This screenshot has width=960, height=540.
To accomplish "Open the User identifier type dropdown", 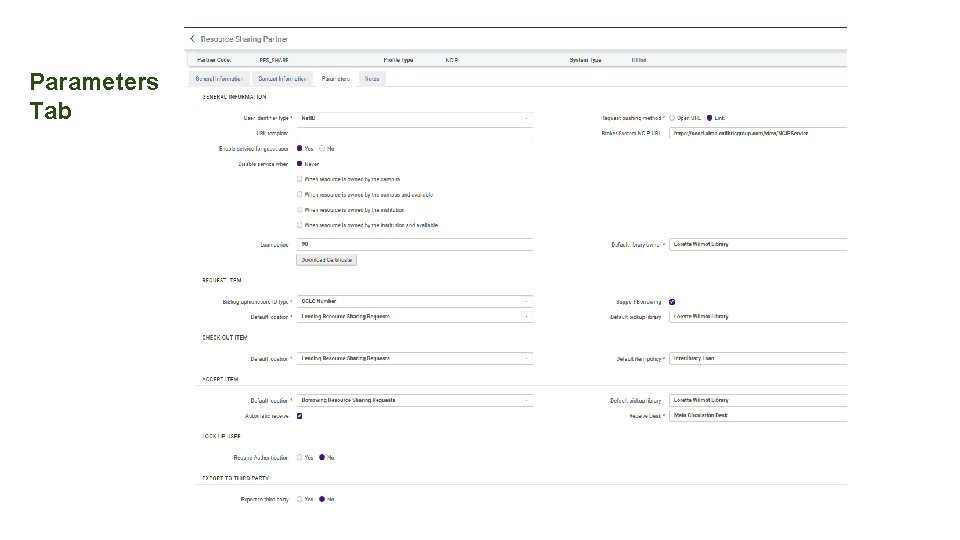I will 414,119.
